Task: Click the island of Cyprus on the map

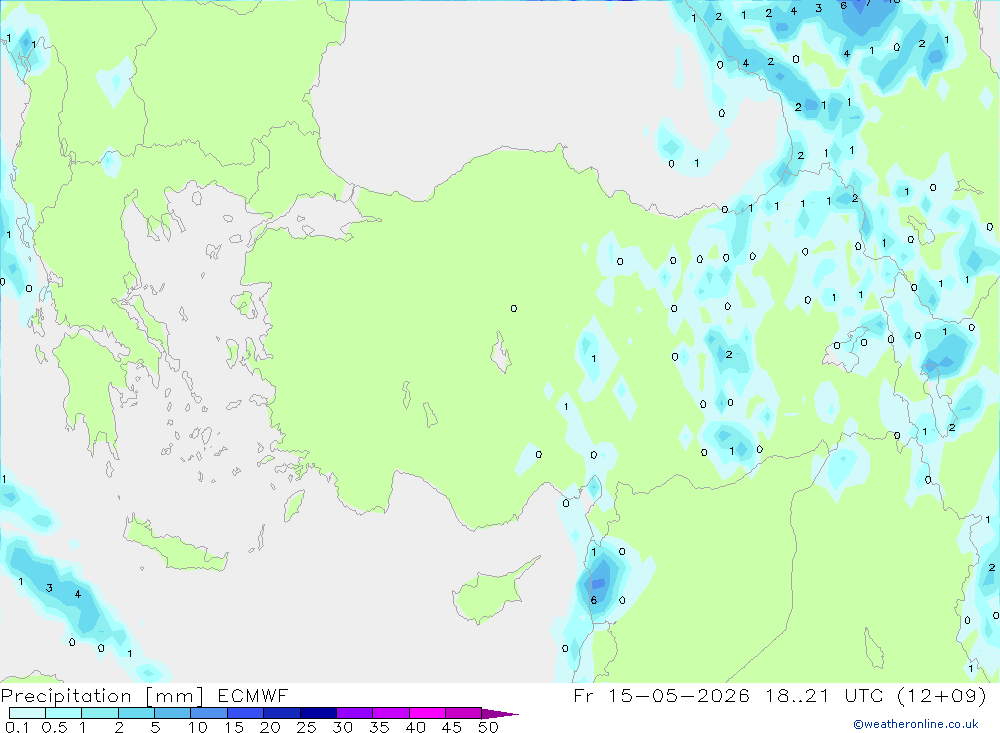Action: coord(490,594)
